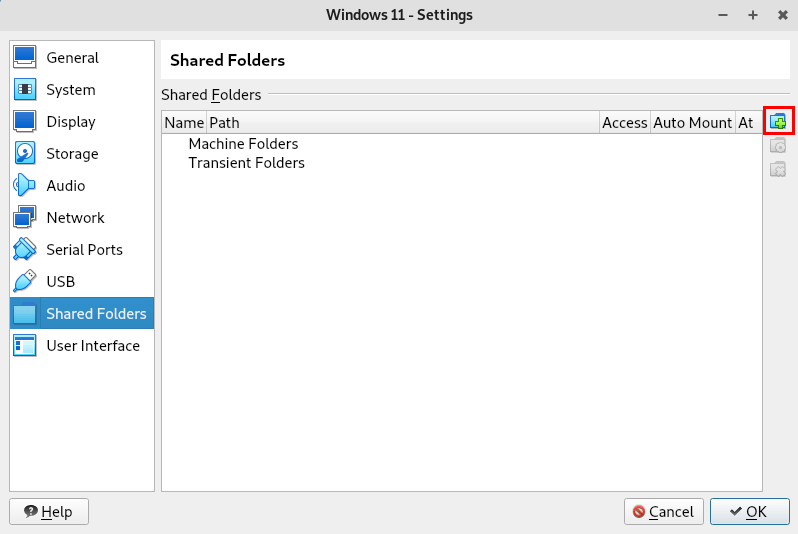The width and height of the screenshot is (798, 534).
Task: Click the Audio speaker icon
Action: click(x=24, y=185)
